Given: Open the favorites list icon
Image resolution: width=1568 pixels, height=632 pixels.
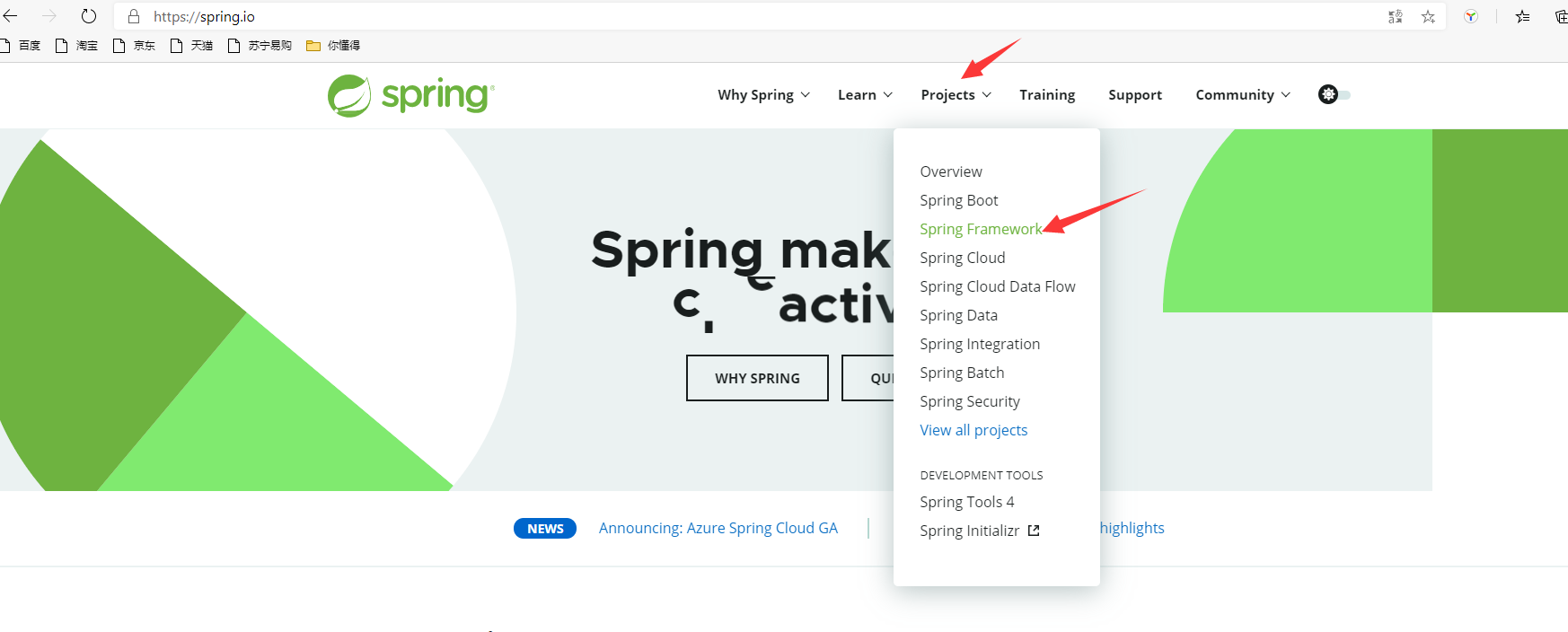Looking at the screenshot, I should pyautogui.click(x=1522, y=16).
